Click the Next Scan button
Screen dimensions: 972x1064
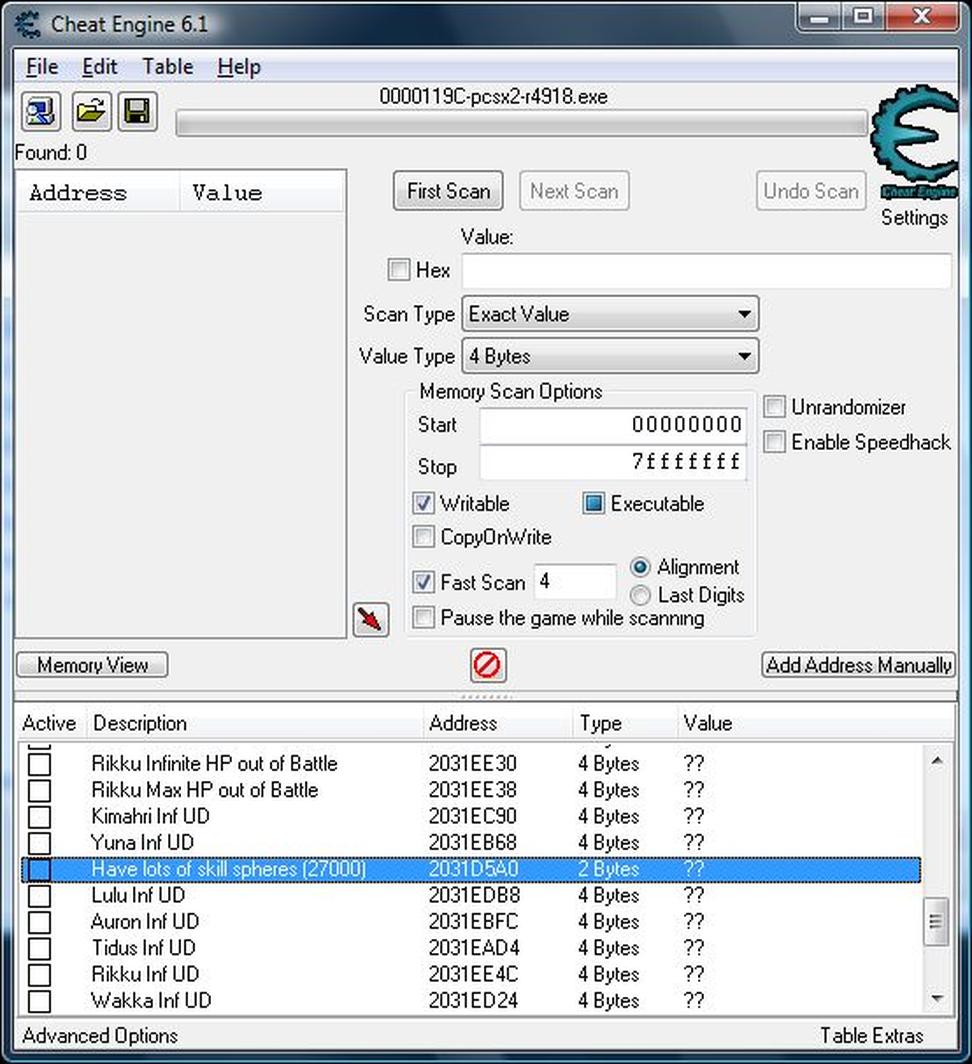click(574, 191)
